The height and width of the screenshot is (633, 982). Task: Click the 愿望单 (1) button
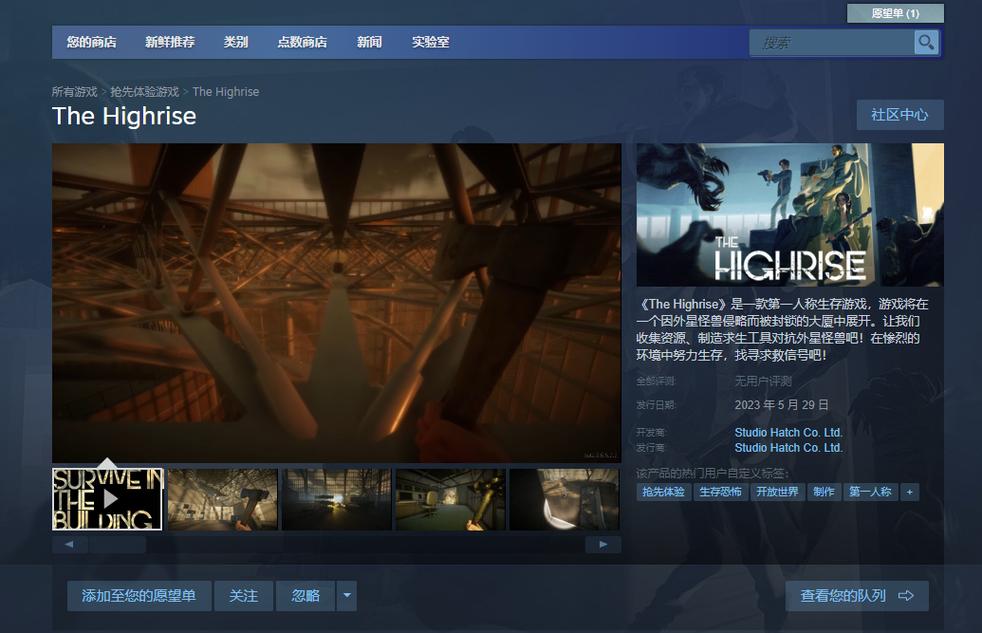(x=895, y=13)
